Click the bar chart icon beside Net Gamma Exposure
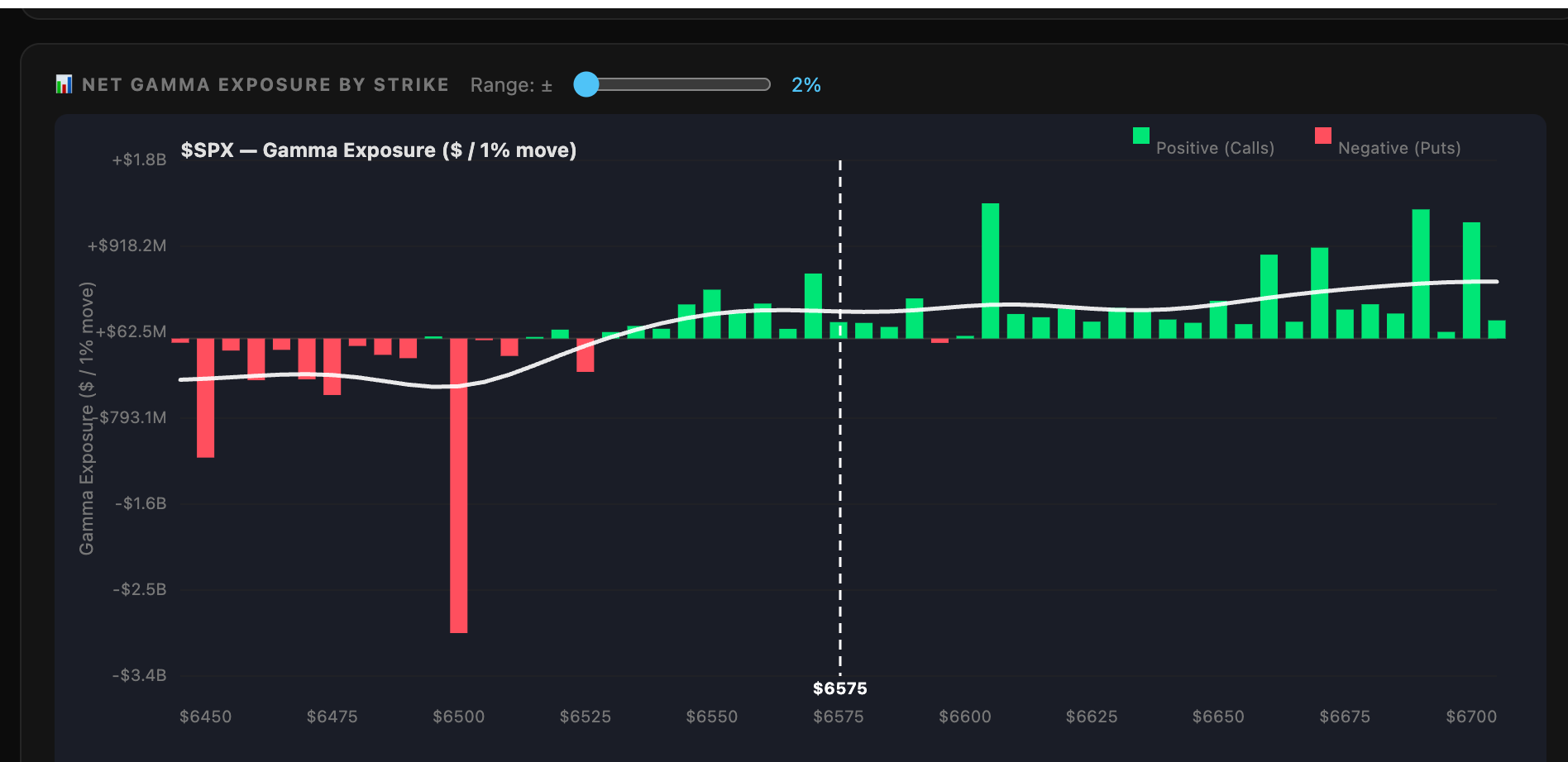The height and width of the screenshot is (762, 1568). coord(64,84)
